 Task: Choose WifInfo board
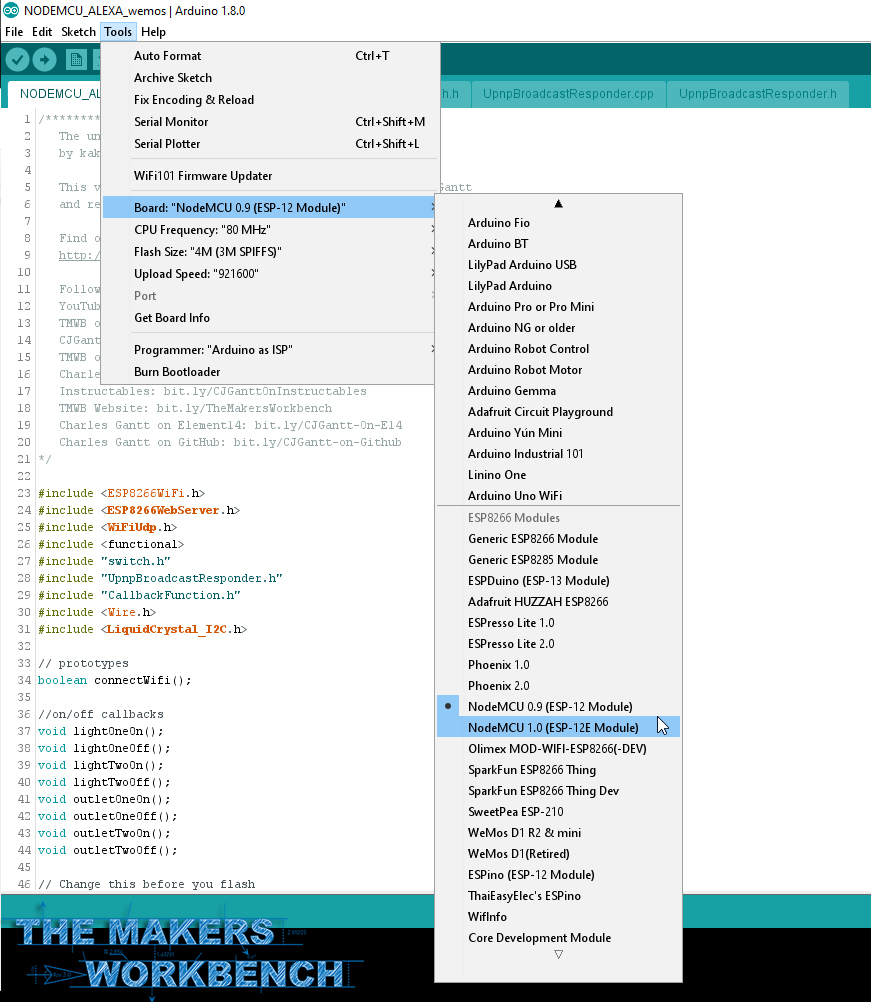[559, 916]
